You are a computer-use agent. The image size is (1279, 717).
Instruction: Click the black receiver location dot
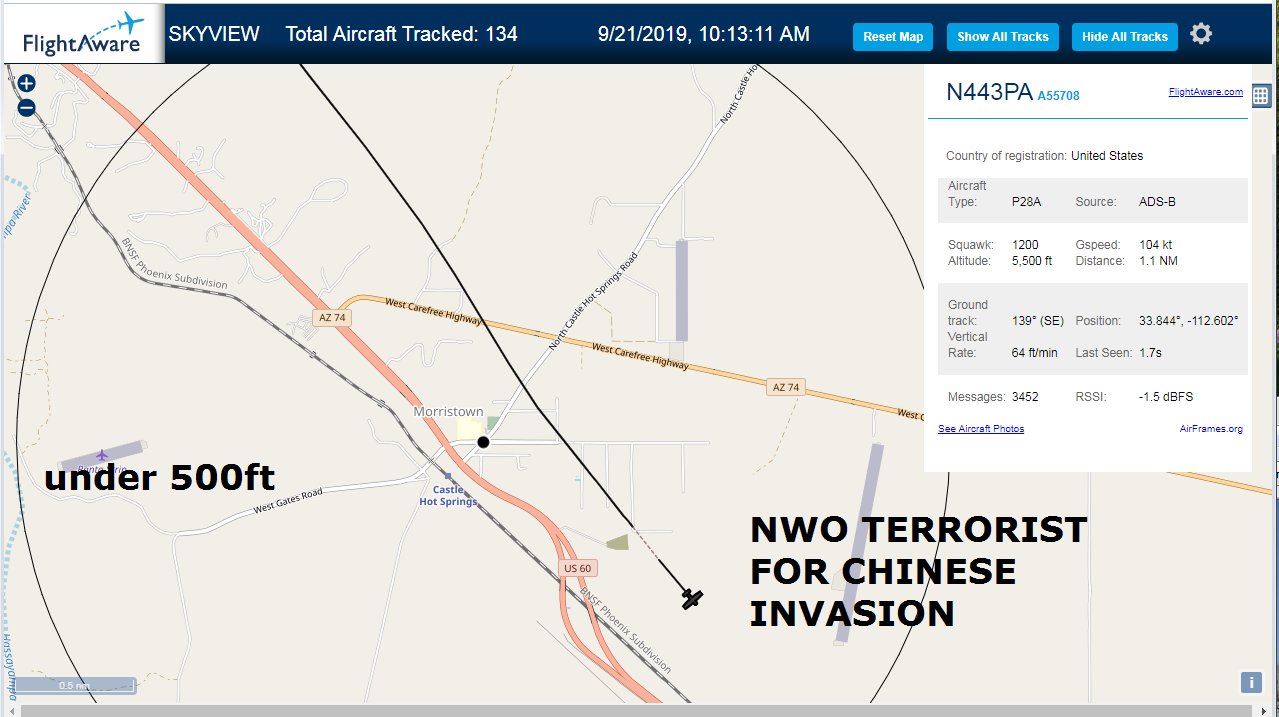483,442
